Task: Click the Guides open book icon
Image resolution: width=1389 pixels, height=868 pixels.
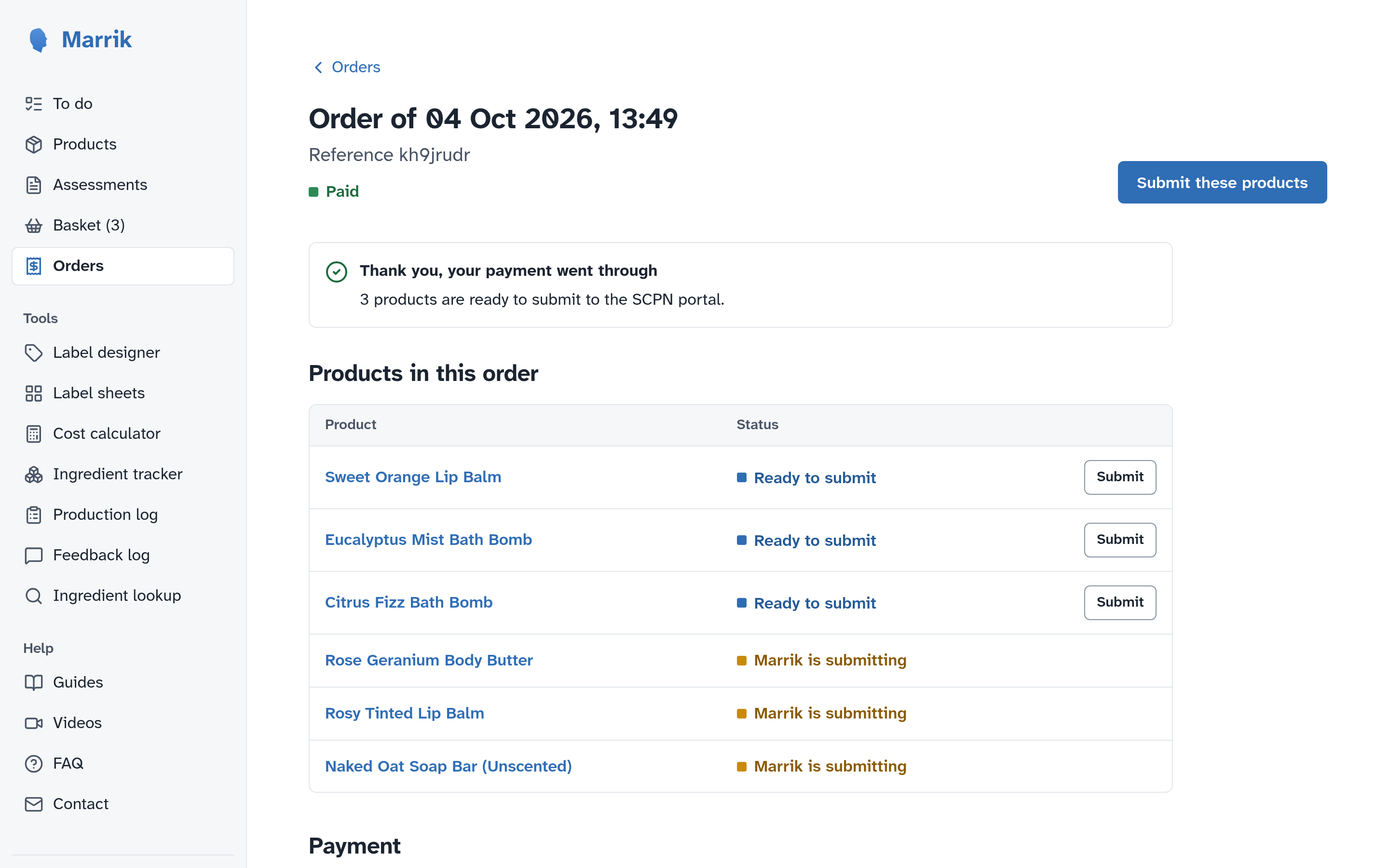Action: pyautogui.click(x=34, y=682)
